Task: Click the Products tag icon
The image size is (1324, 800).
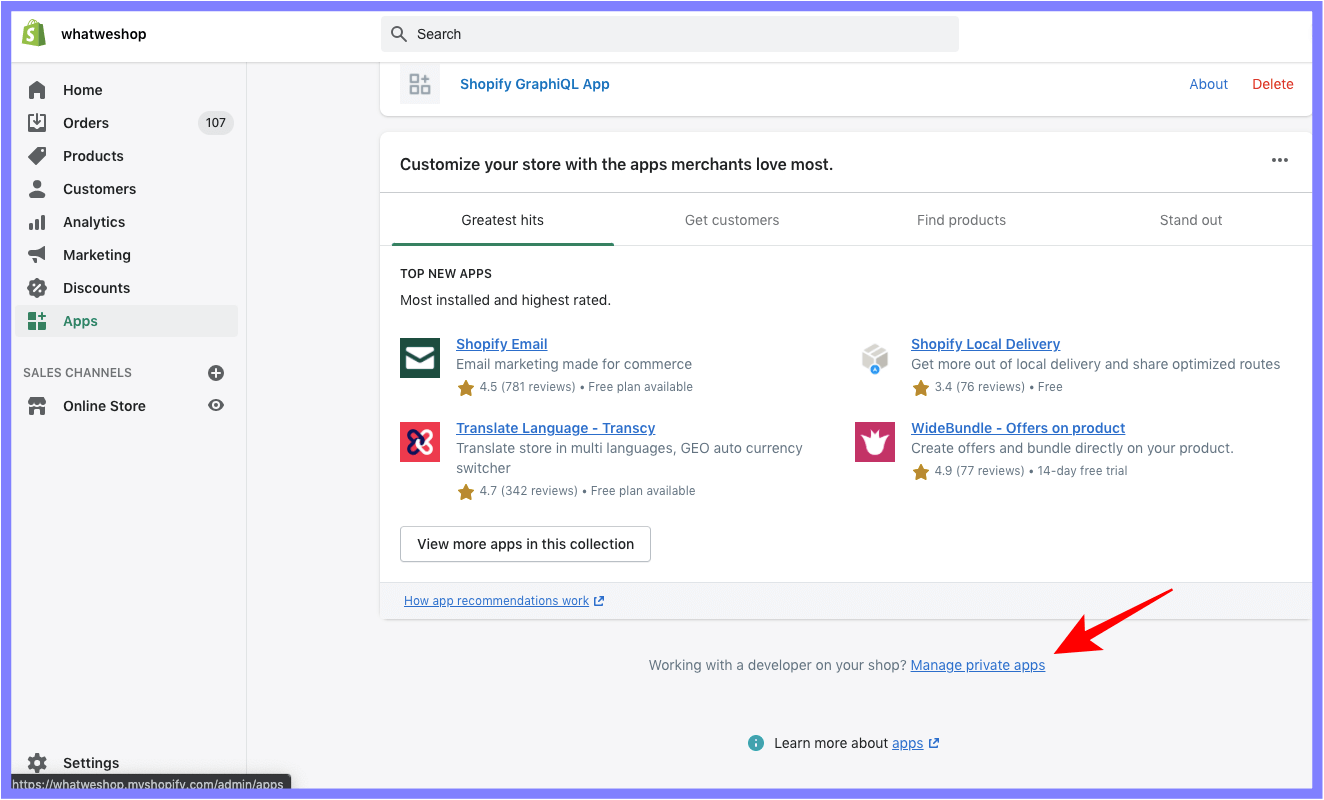Action: tap(37, 156)
